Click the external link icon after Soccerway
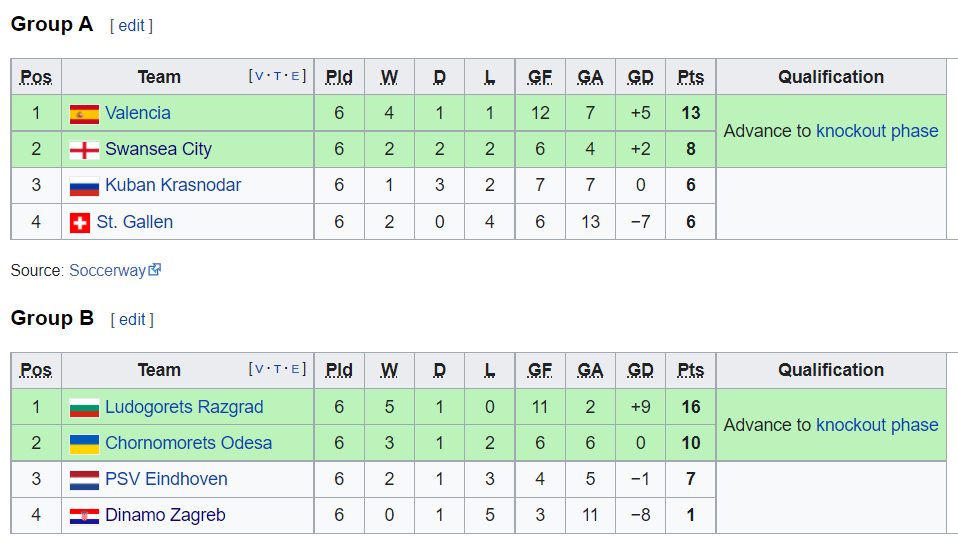Image resolution: width=958 pixels, height=542 pixels. click(x=155, y=269)
